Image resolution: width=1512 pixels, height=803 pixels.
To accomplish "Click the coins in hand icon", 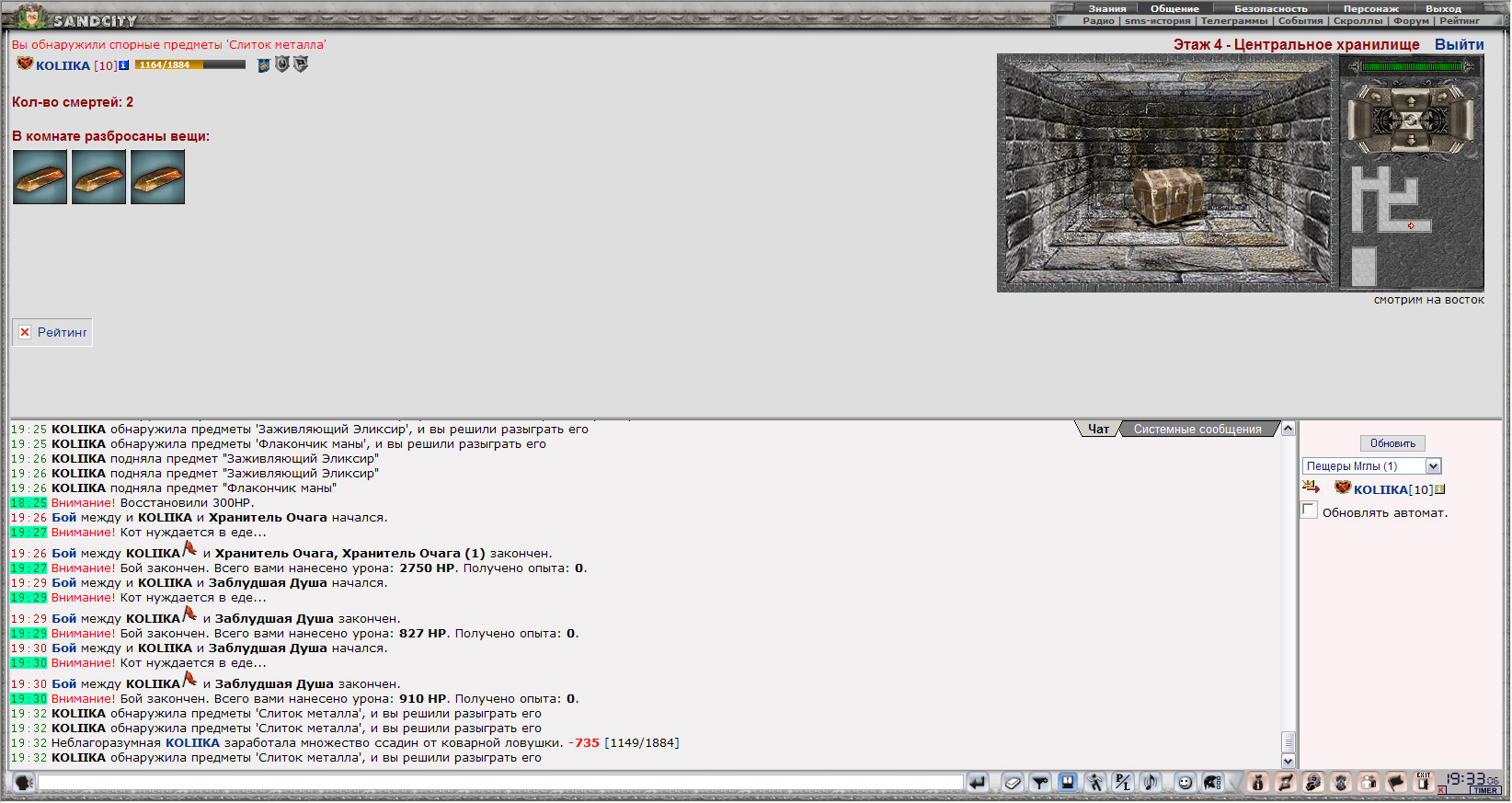I will click(x=1313, y=783).
